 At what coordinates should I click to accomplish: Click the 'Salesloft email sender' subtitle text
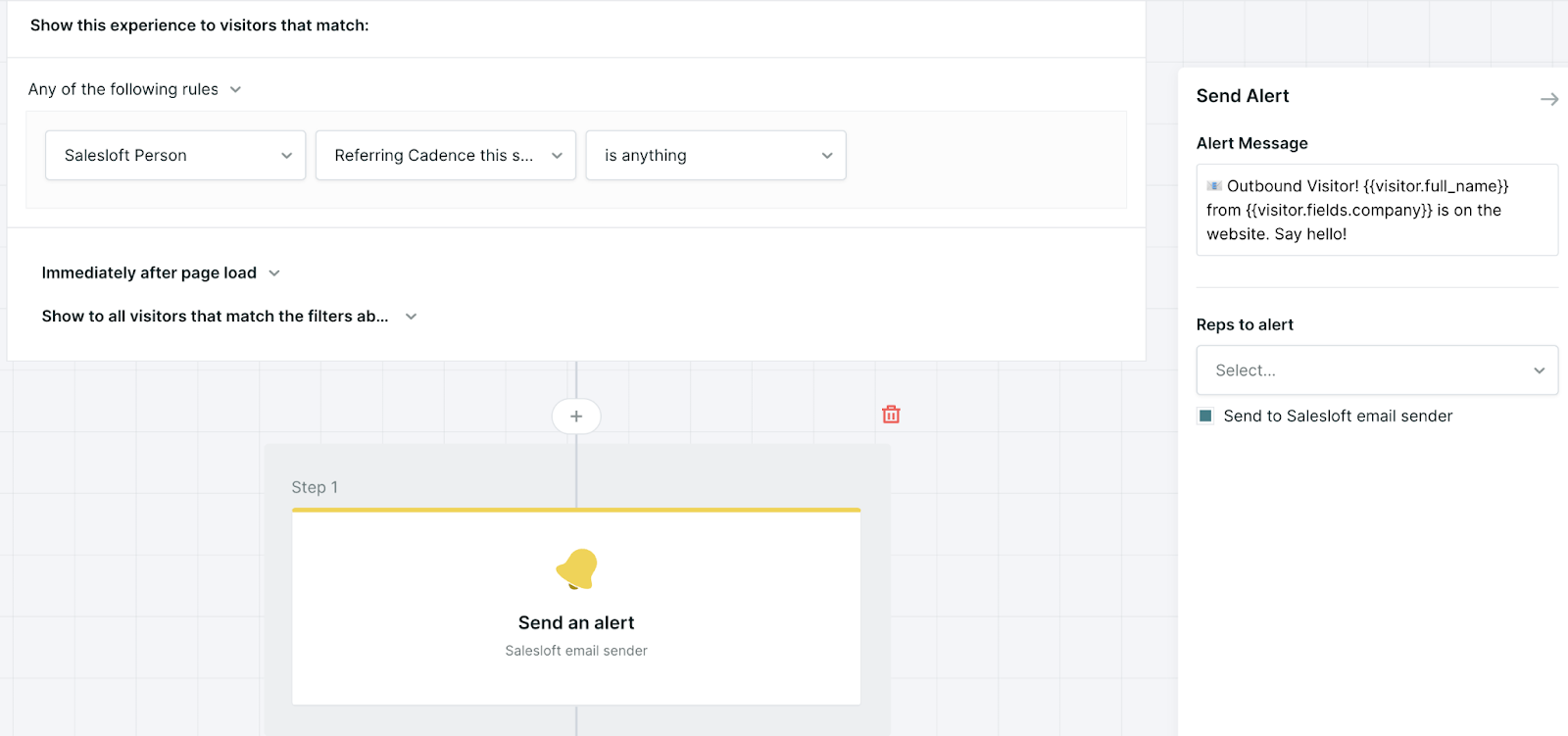(x=576, y=651)
